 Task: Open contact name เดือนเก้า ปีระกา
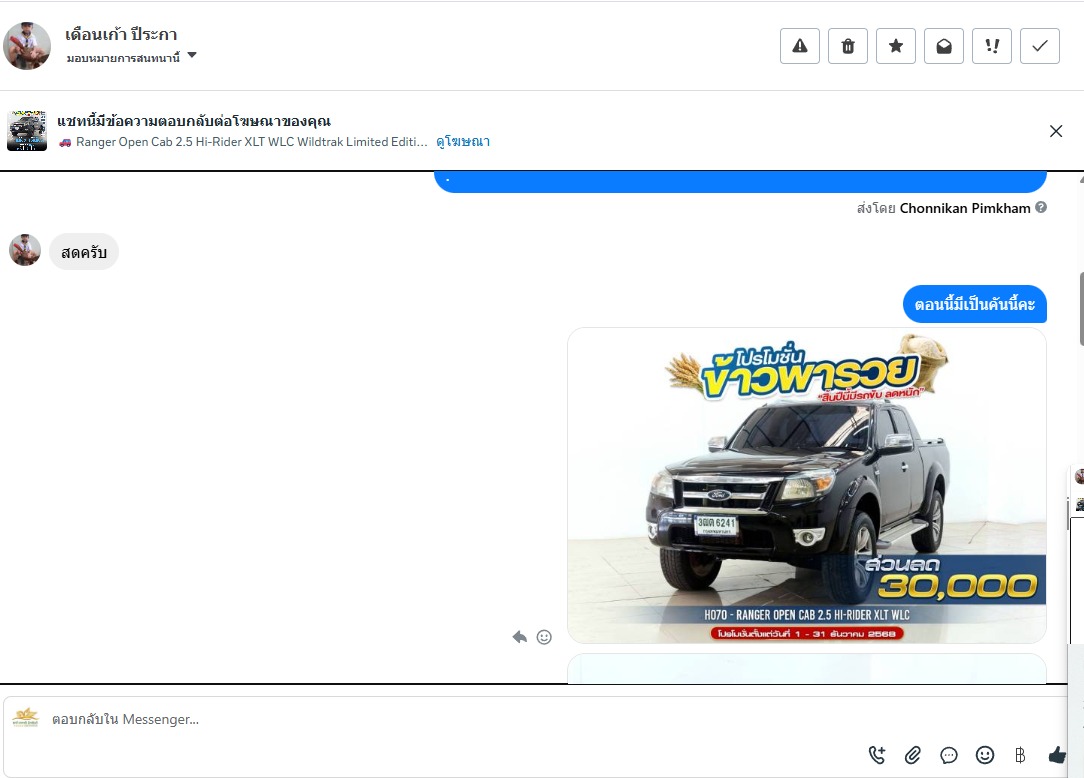click(x=121, y=34)
